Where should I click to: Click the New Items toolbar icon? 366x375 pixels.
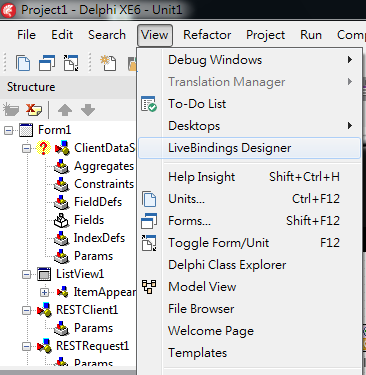pos(108,63)
